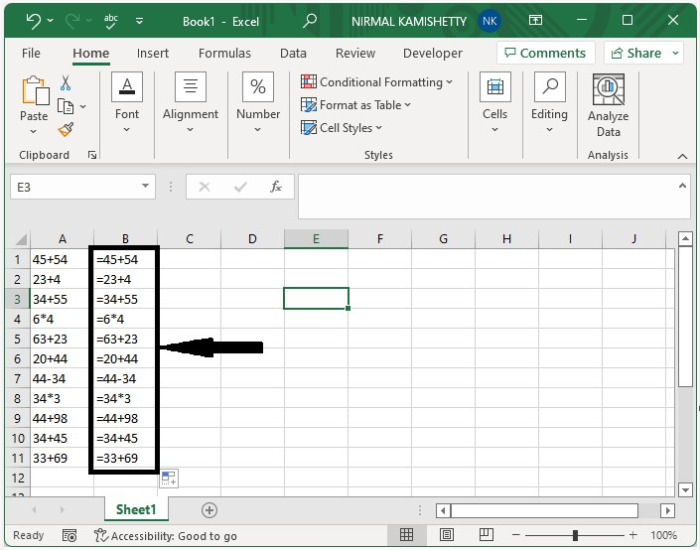Open the Editing group button
Image resolution: width=700 pixels, height=550 pixels.
[x=549, y=103]
